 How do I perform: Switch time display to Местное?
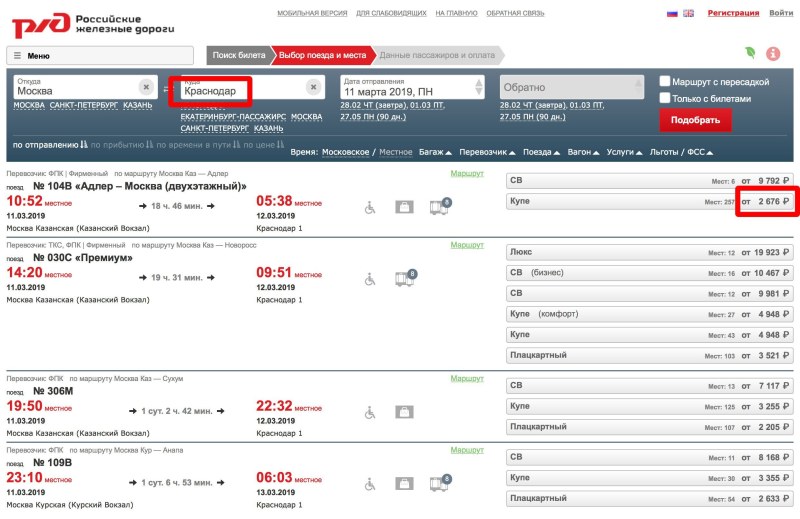point(395,152)
